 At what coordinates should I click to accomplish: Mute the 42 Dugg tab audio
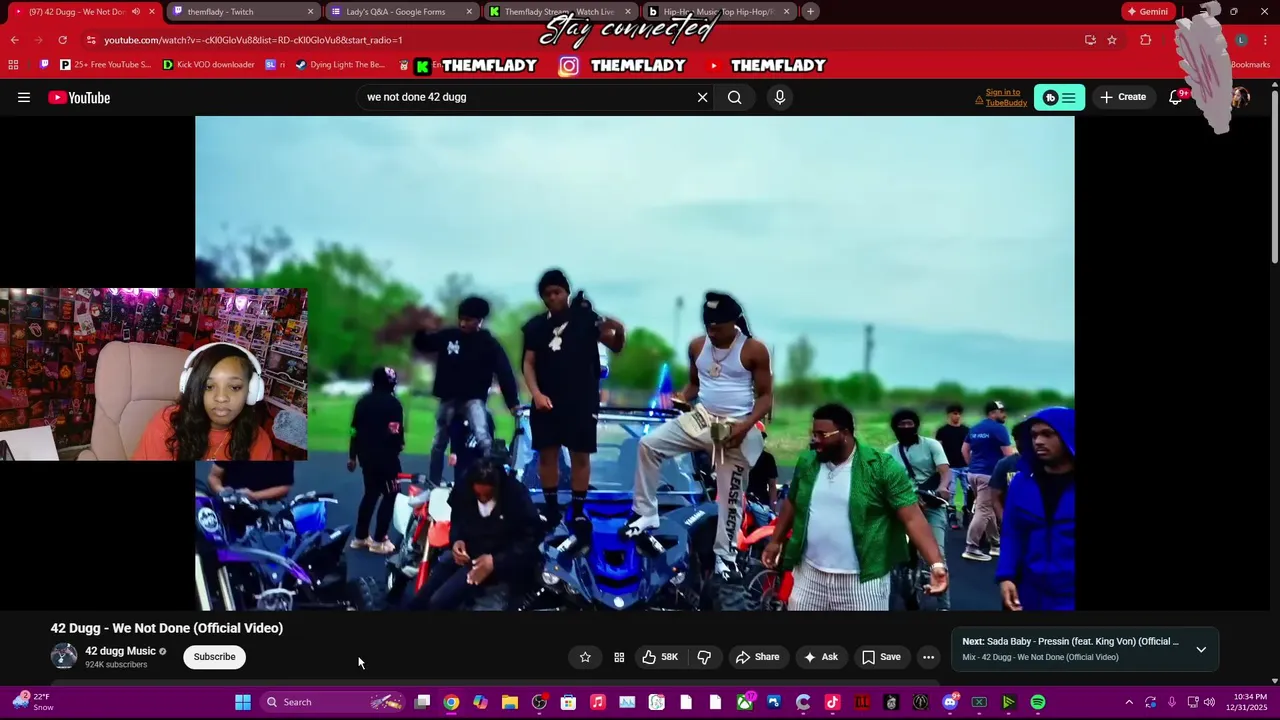pyautogui.click(x=136, y=12)
